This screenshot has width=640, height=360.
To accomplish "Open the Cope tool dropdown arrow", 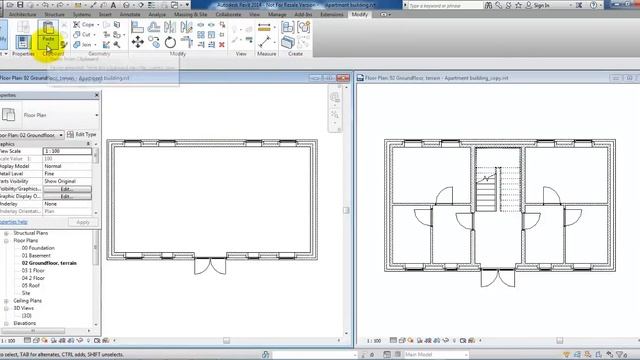I will pos(98,25).
